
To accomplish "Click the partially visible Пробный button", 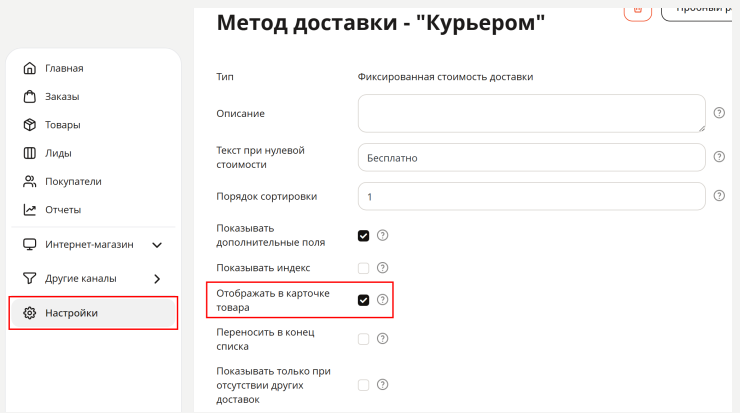I will click(697, 13).
